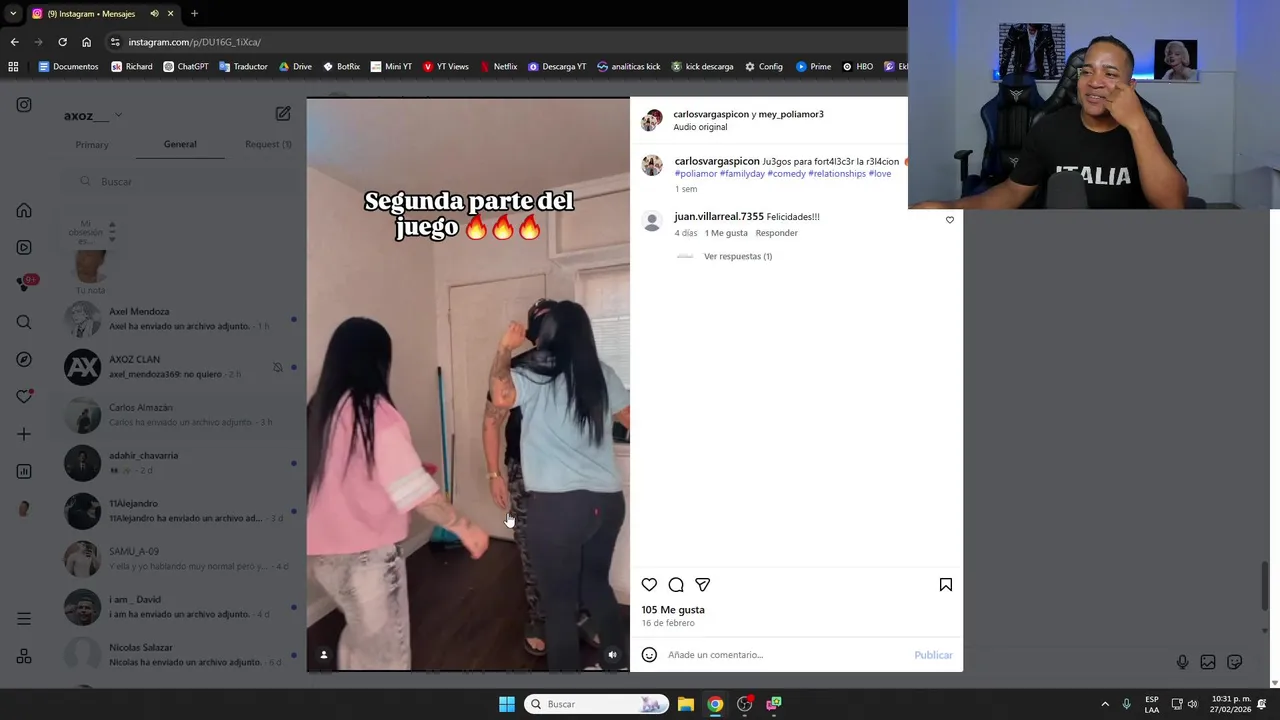Compose a new message with pencil icon
The width and height of the screenshot is (1280, 720).
283,114
